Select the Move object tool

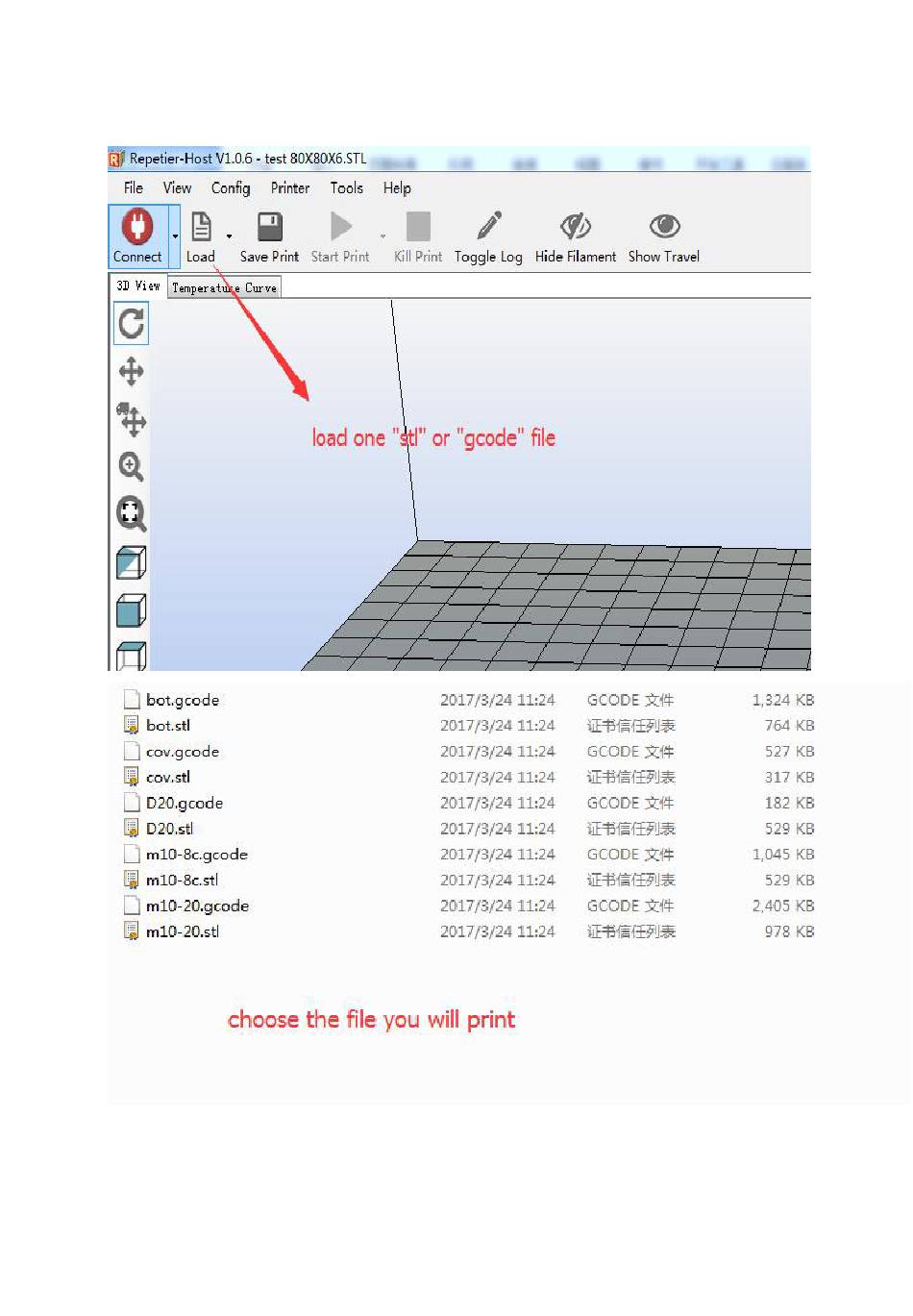pos(131,419)
